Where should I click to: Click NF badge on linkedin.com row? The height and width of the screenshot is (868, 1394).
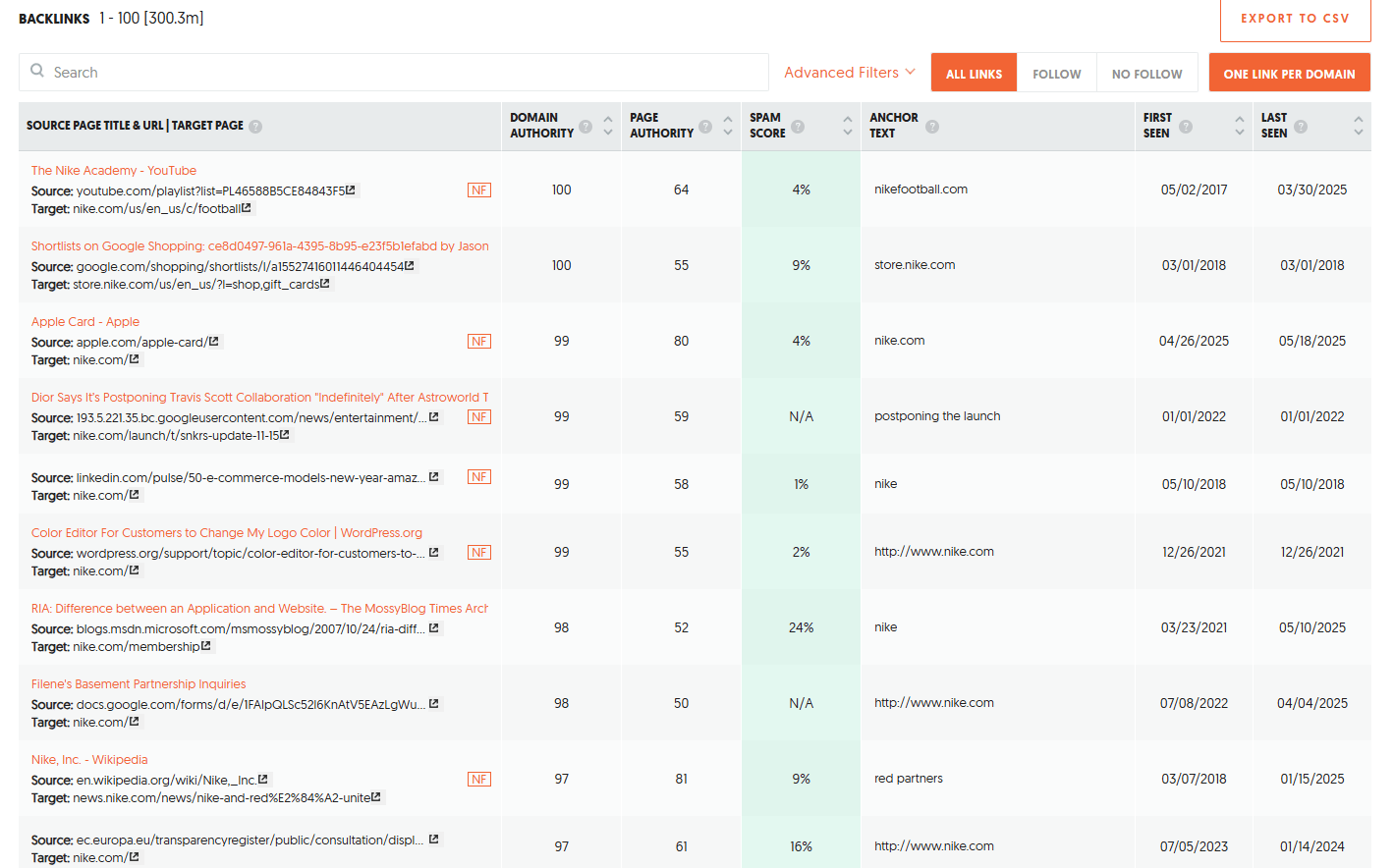pyautogui.click(x=479, y=477)
